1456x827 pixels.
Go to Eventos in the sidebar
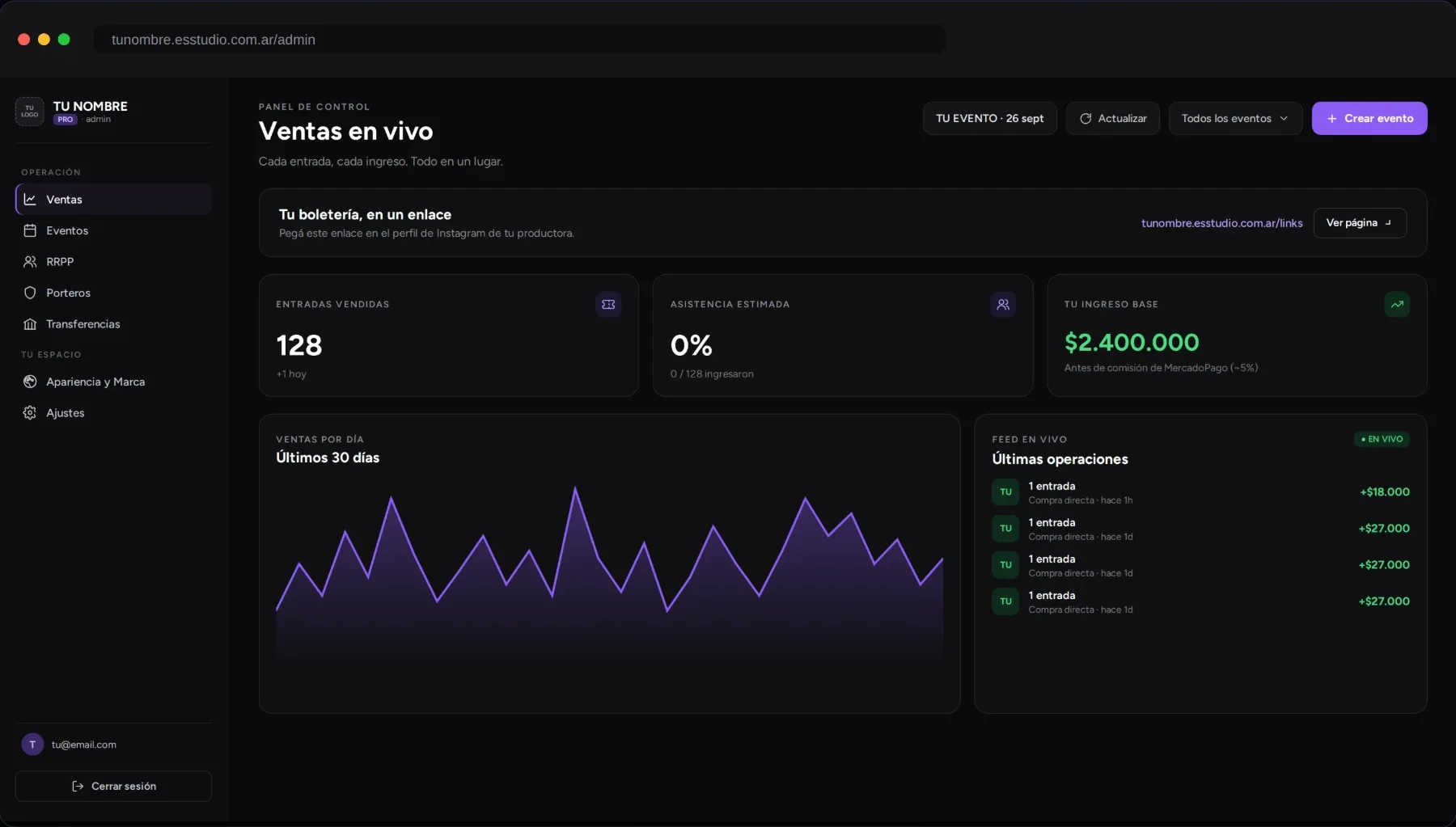click(x=113, y=230)
